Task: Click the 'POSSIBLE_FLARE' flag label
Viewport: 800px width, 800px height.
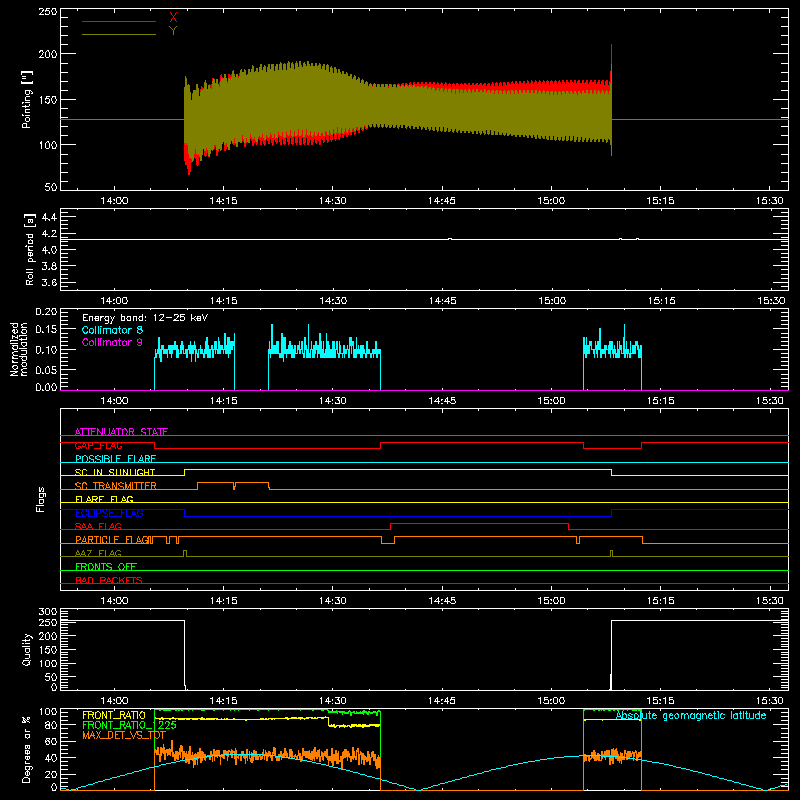Action: [x=115, y=459]
